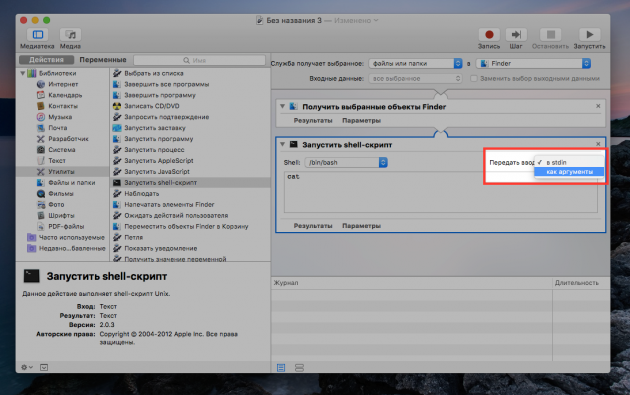The height and width of the screenshot is (395, 630).
Task: Open the Часто используемые smart folder
Action: pos(72,237)
